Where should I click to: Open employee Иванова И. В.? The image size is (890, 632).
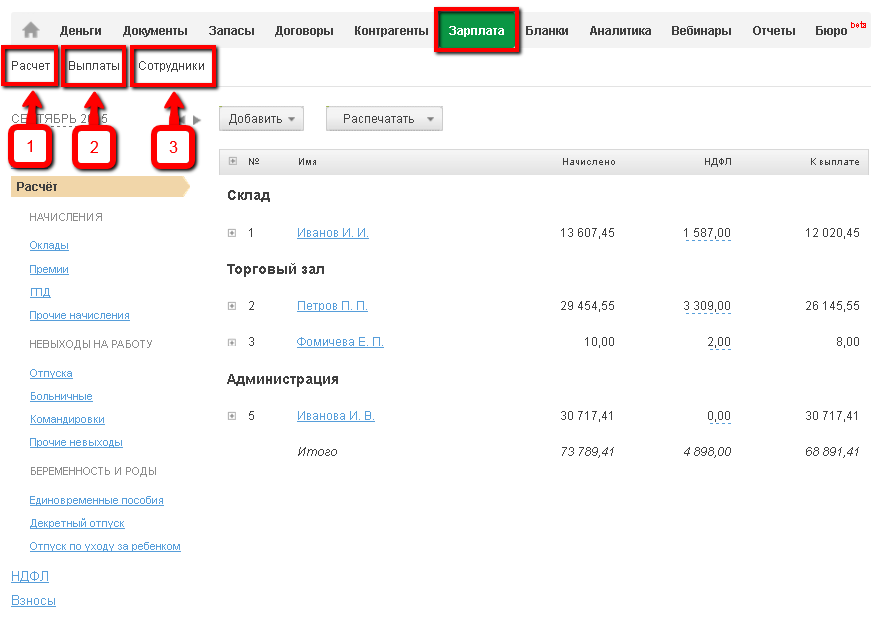pos(335,416)
